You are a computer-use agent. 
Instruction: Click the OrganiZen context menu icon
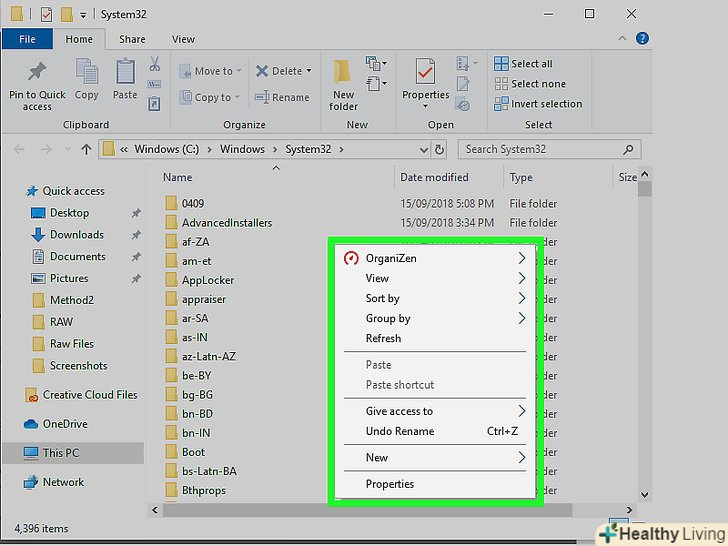pyautogui.click(x=351, y=258)
